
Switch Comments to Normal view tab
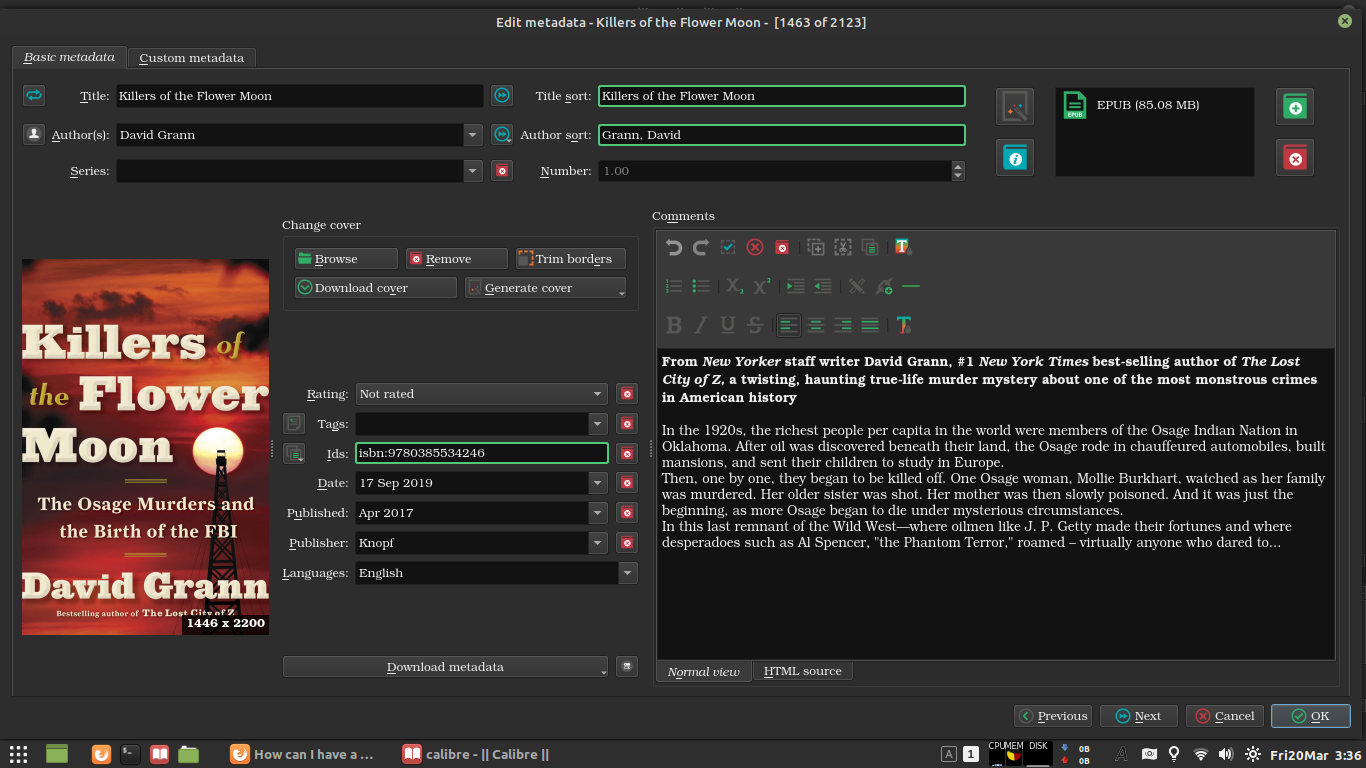coord(703,672)
